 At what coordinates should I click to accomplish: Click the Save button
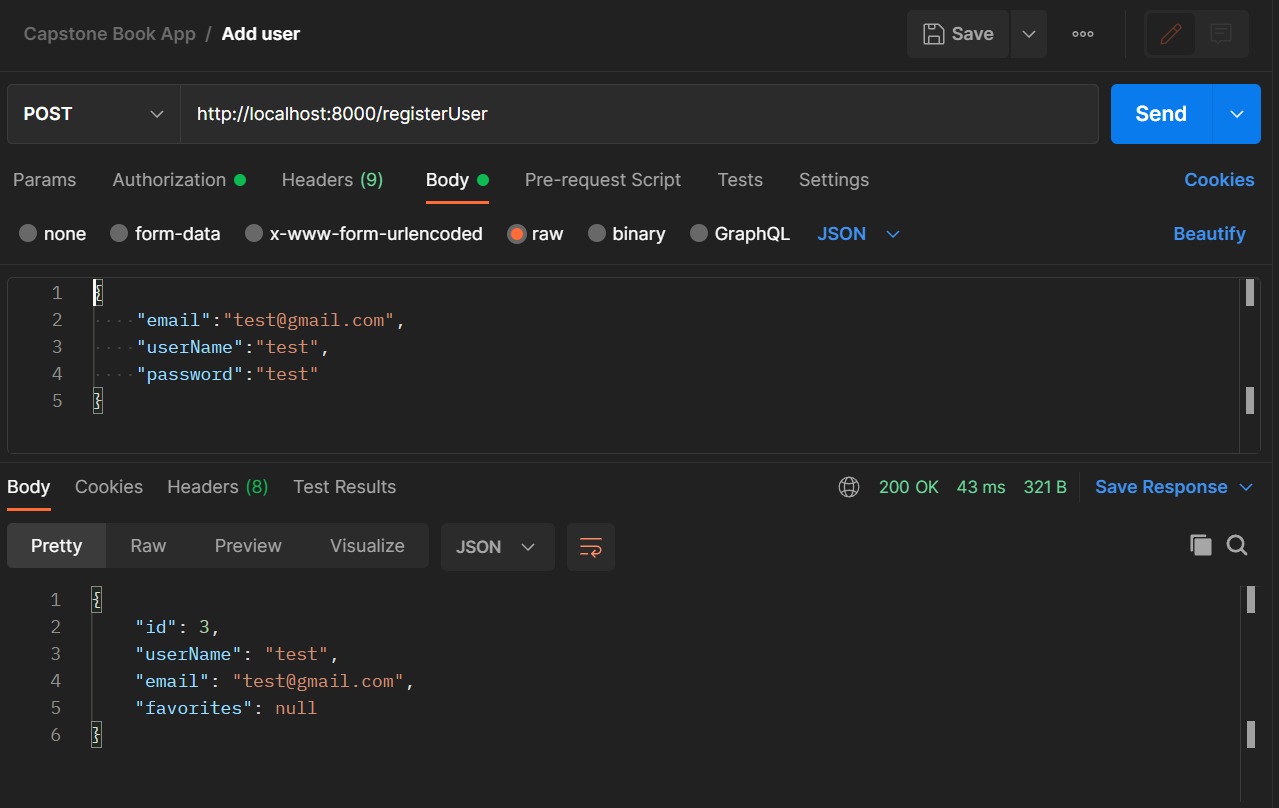958,34
